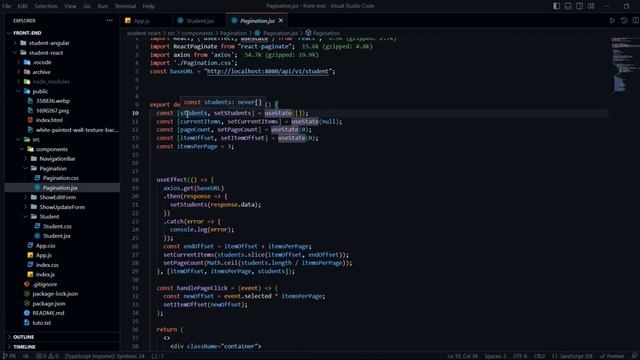Collapse the FRONT-END root folder
Viewport: 640px width, 360px height.
[x=27, y=33]
